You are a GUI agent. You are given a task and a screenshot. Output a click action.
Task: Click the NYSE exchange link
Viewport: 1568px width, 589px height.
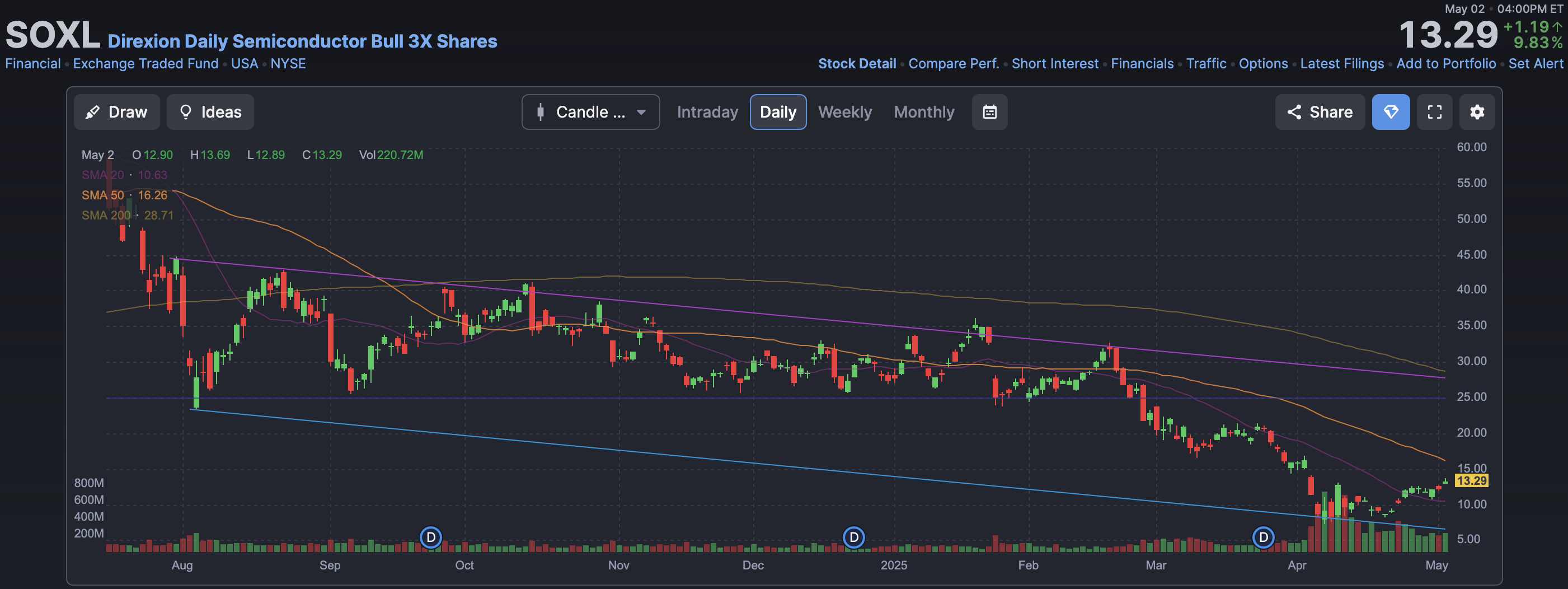pyautogui.click(x=288, y=63)
